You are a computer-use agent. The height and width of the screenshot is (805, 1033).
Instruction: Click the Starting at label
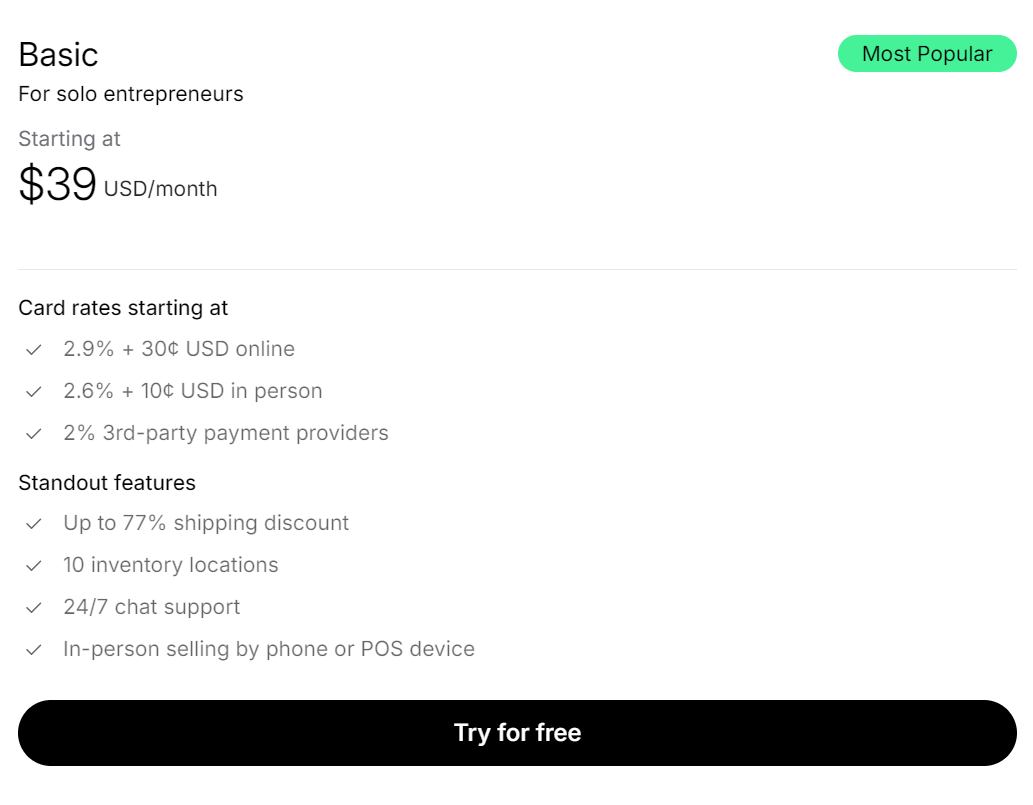coord(69,139)
